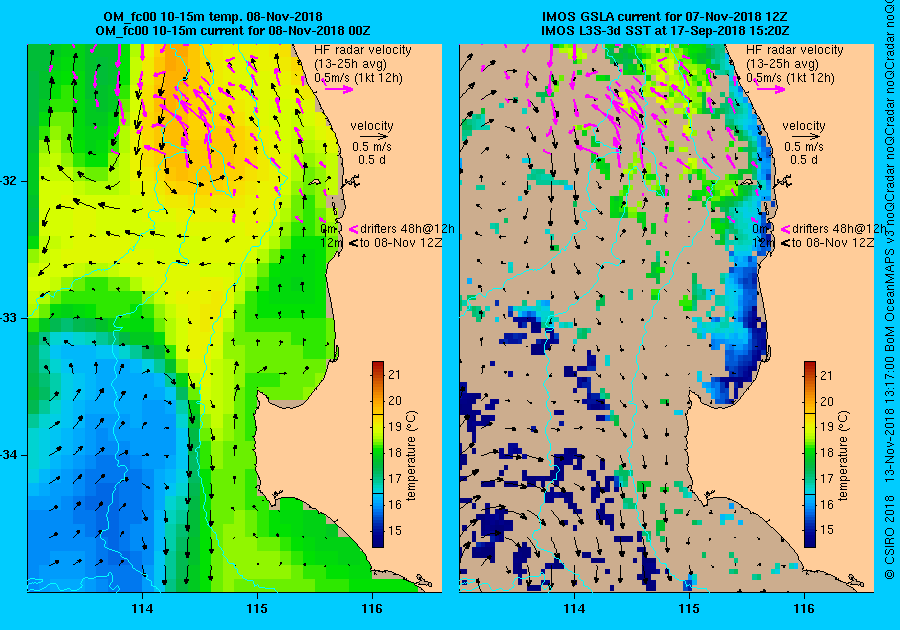Screen dimensions: 900x630
Task: Click black velocity scale arrow on right map
Action: [x=806, y=137]
